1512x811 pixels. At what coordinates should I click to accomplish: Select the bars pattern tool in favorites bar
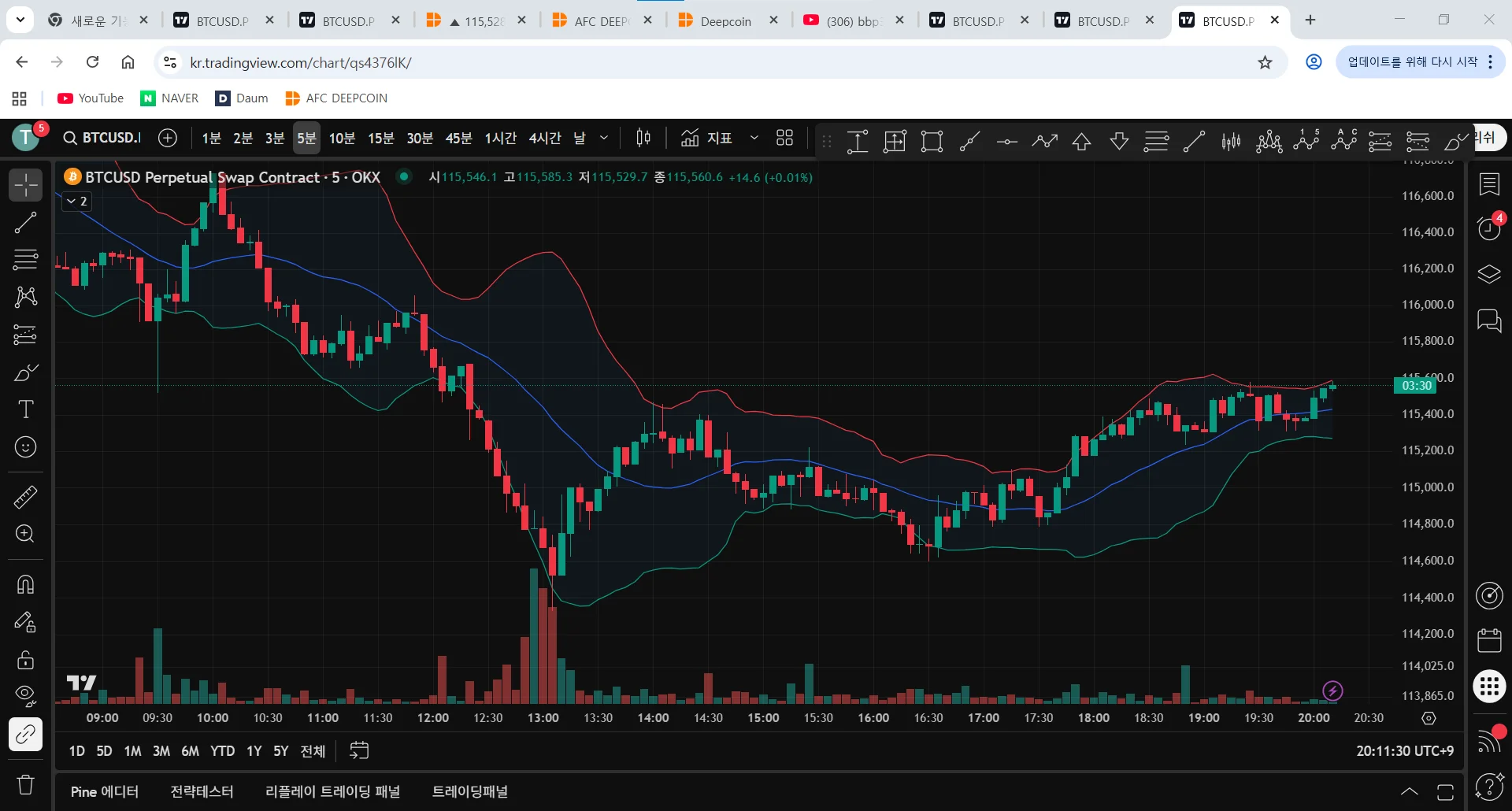[1232, 141]
